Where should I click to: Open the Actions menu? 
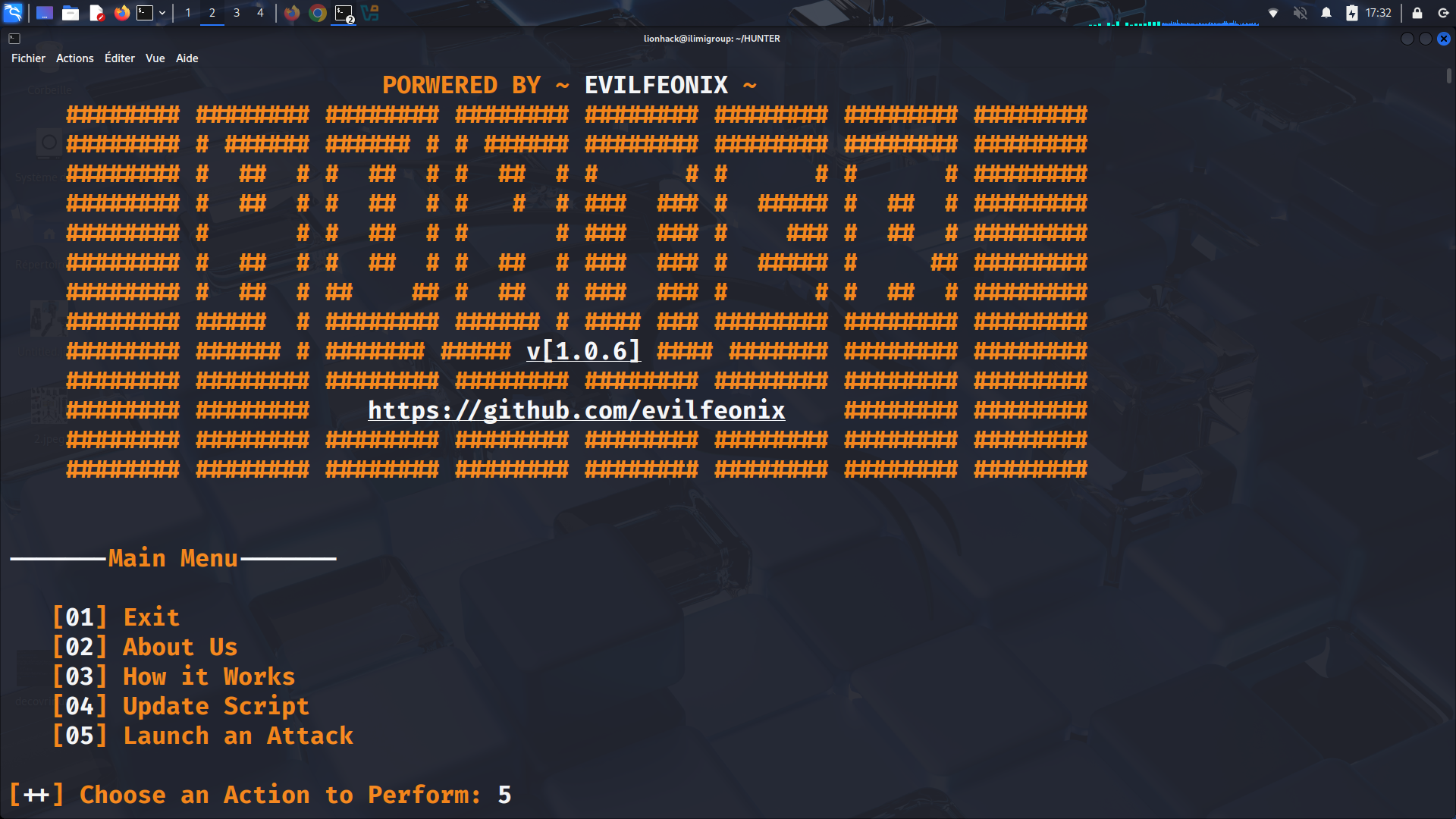74,58
